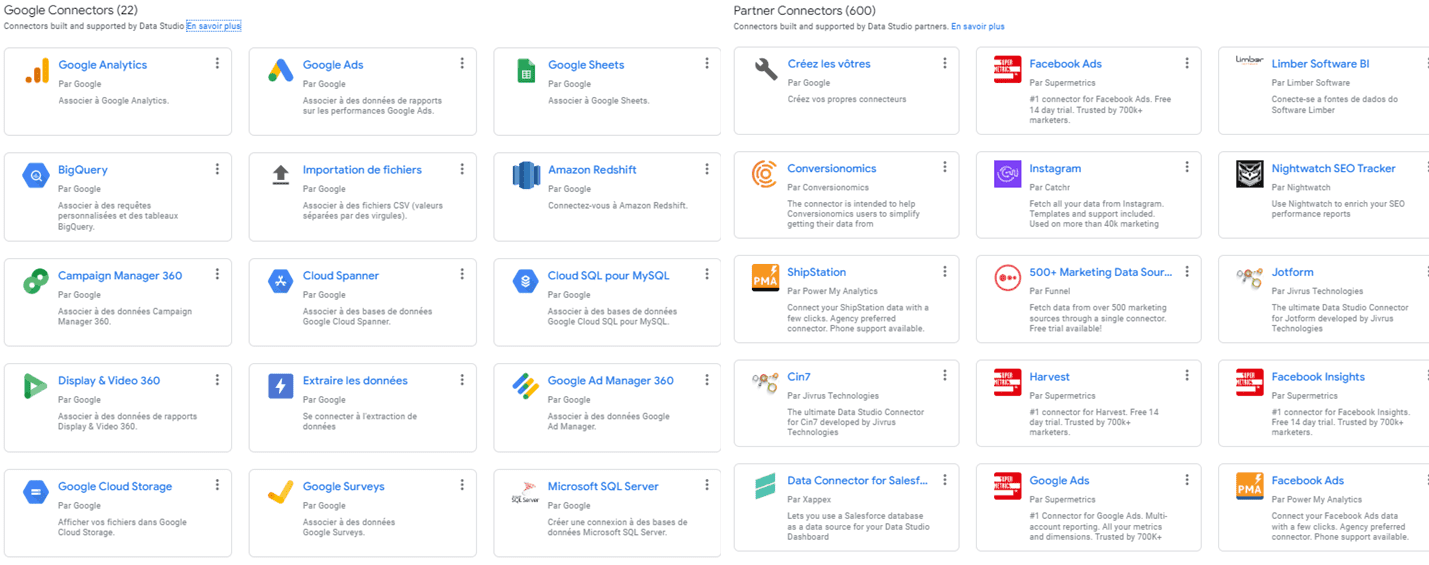Click the Google Cloud Storage icon
Viewport: 1429px width, 565px height.
coord(36,493)
